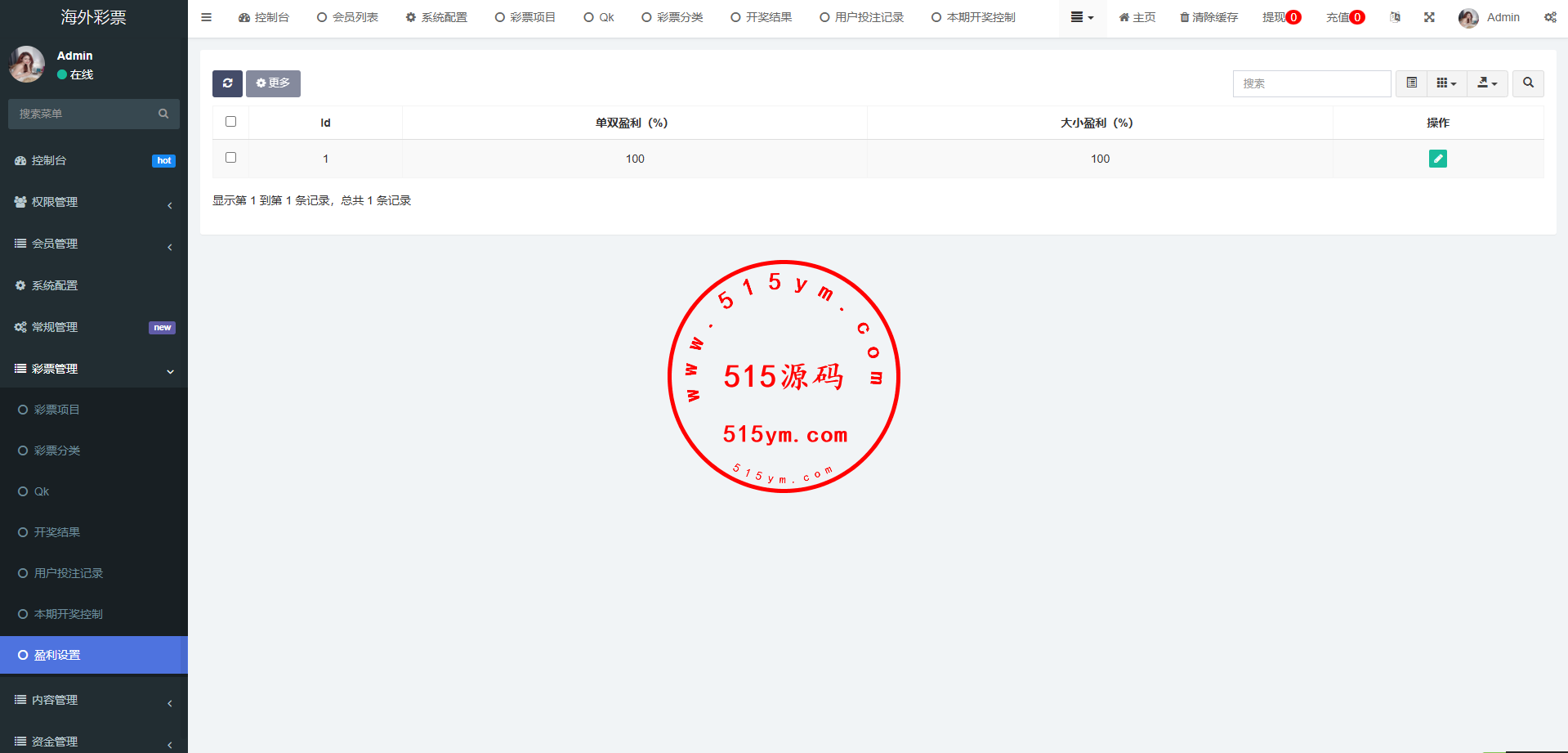Expand the 会员管理 sidebar menu
The width and height of the screenshot is (1568, 753).
pos(93,244)
